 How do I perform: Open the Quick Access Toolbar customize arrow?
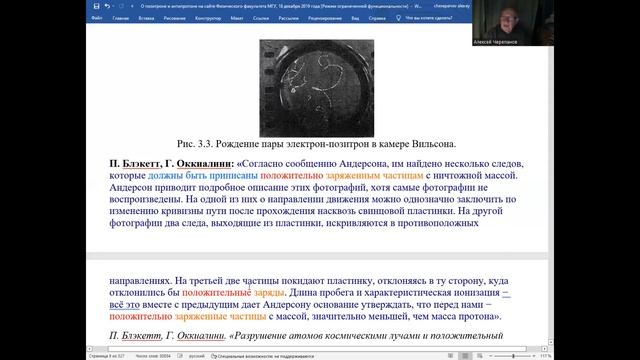(132, 6)
